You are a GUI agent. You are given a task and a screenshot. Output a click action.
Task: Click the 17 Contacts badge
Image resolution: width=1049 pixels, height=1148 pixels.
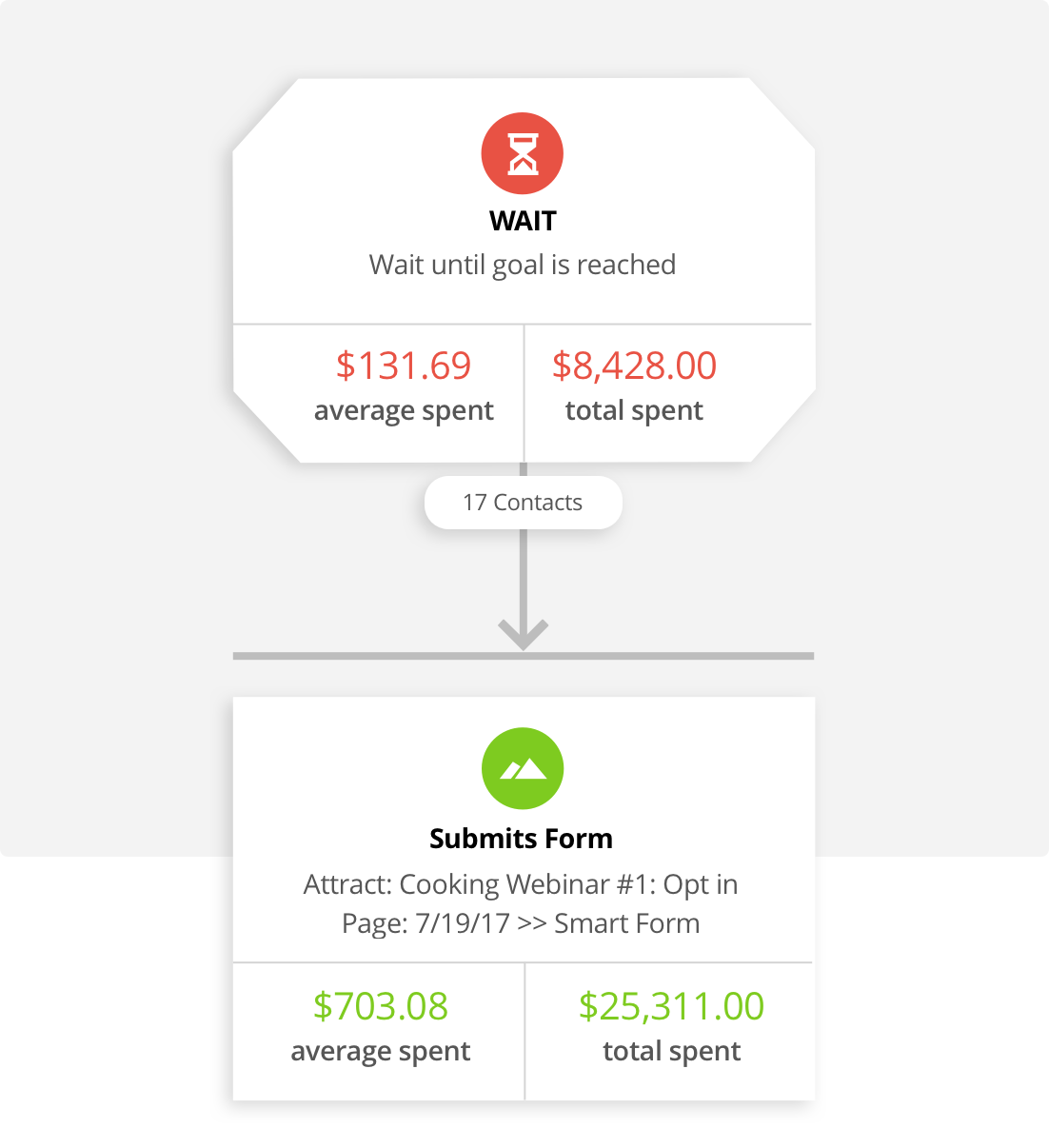click(x=523, y=502)
